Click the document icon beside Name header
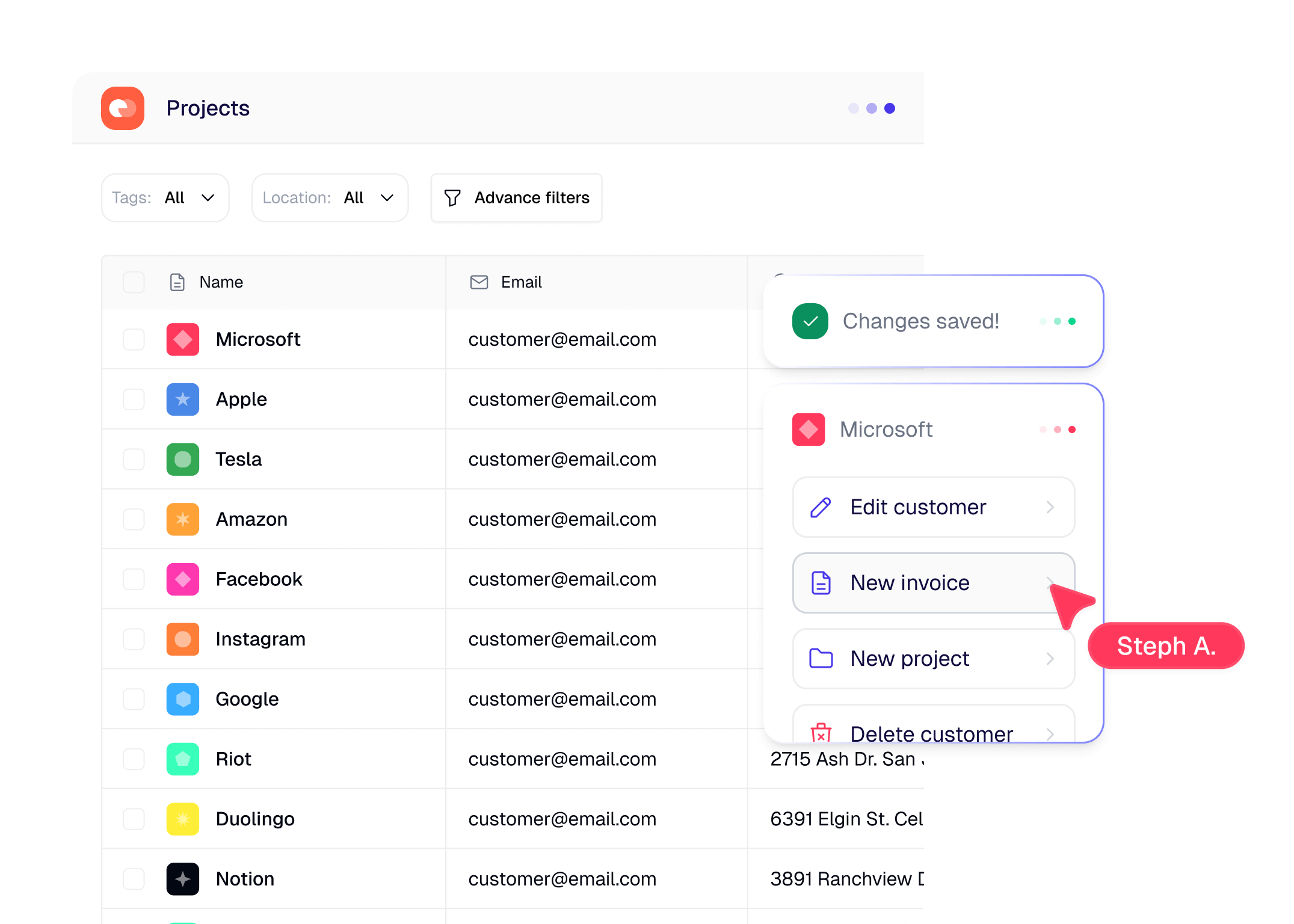Screen dimensions: 1294x924 click(177, 282)
